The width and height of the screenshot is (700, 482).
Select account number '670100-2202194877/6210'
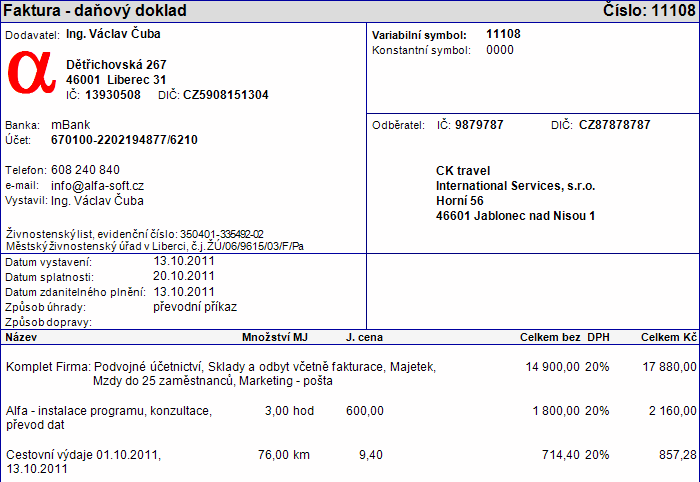(x=124, y=140)
